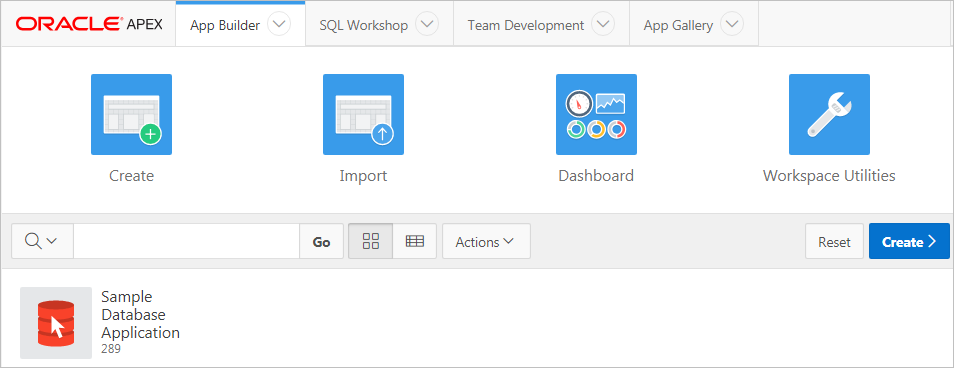This screenshot has height=368, width=954.
Task: Open the Sample Database Application icon
Action: 56,323
